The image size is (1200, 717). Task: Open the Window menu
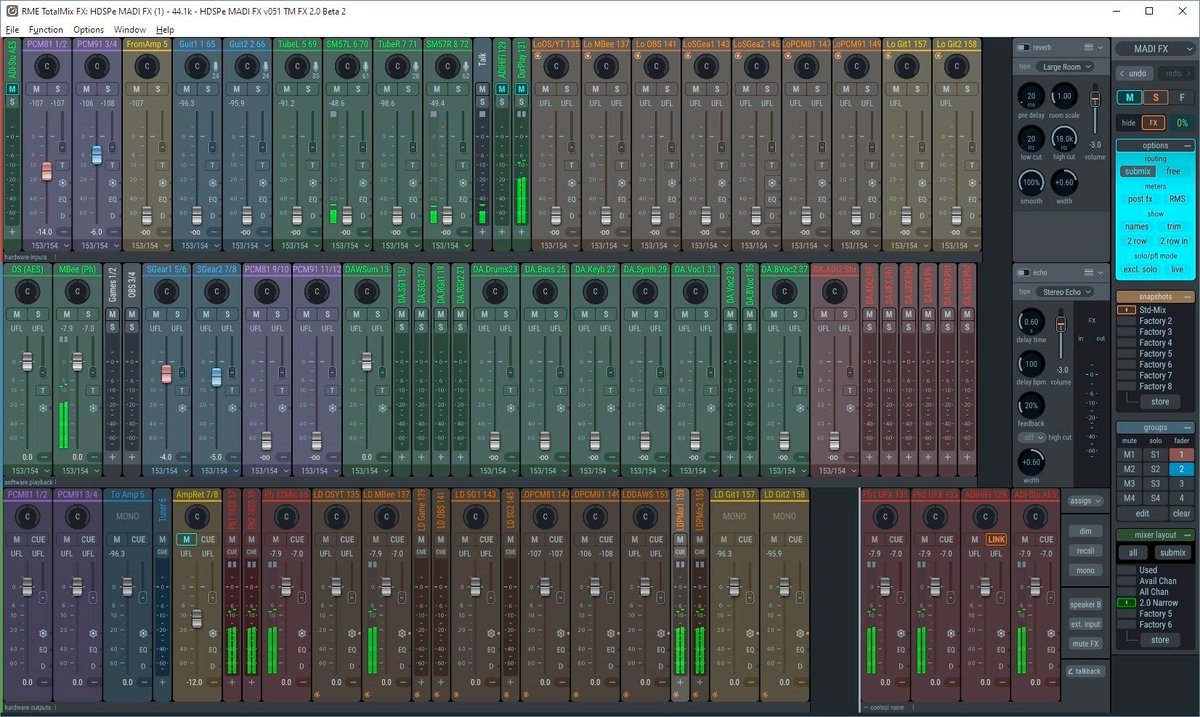(130, 30)
